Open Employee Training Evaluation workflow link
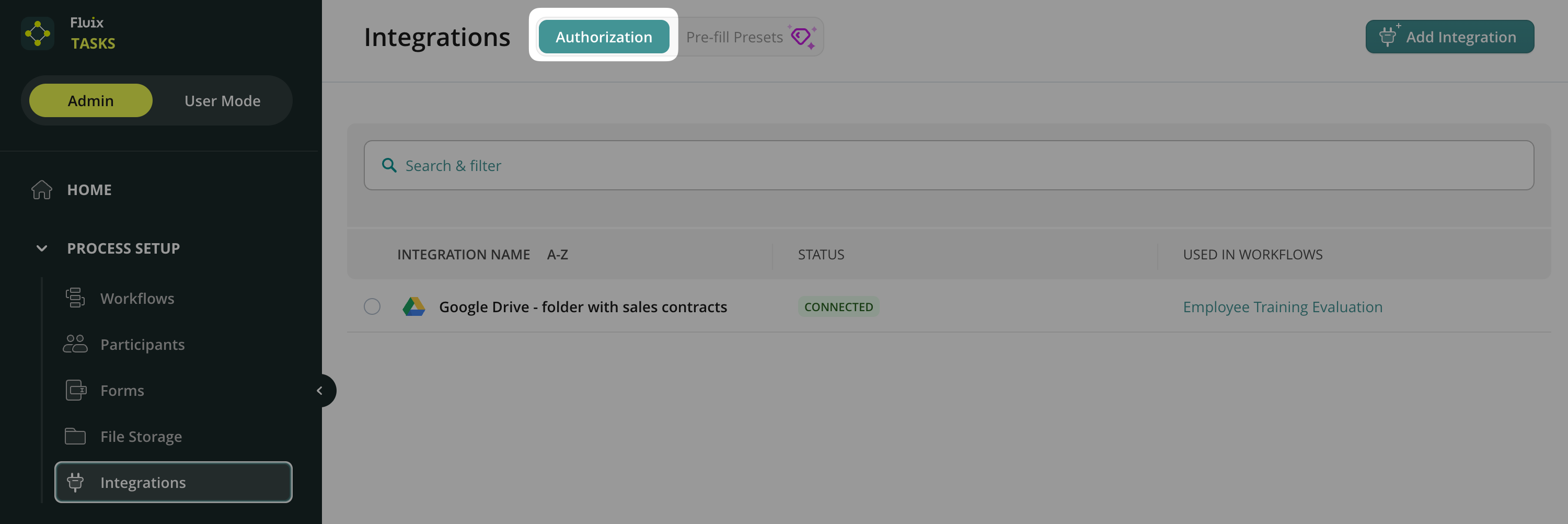 1282,306
